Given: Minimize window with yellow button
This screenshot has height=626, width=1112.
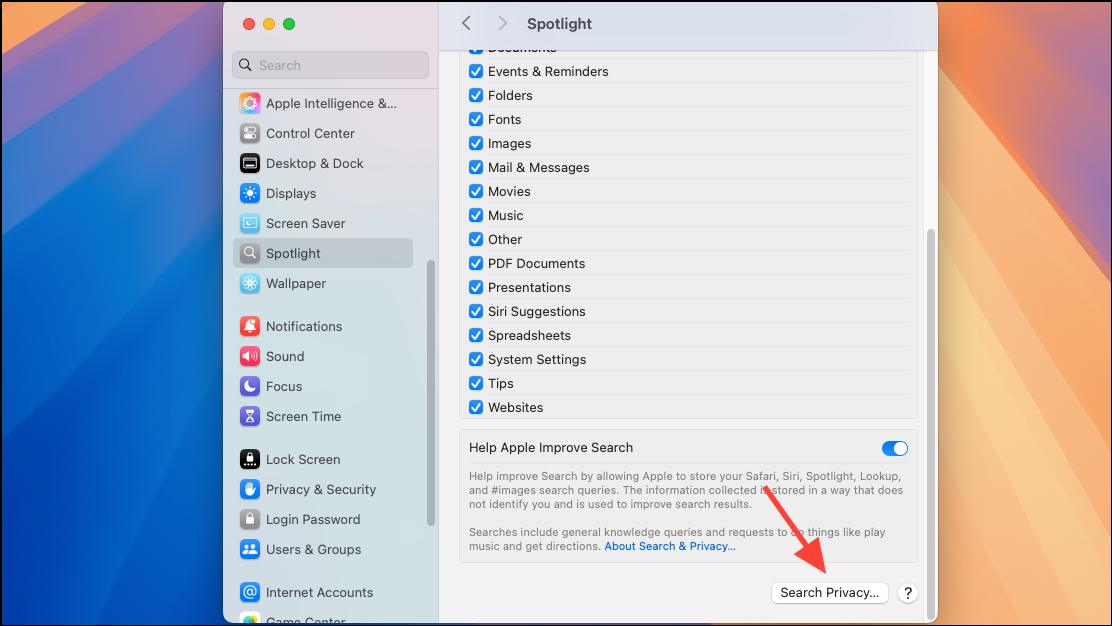Looking at the screenshot, I should point(269,24).
